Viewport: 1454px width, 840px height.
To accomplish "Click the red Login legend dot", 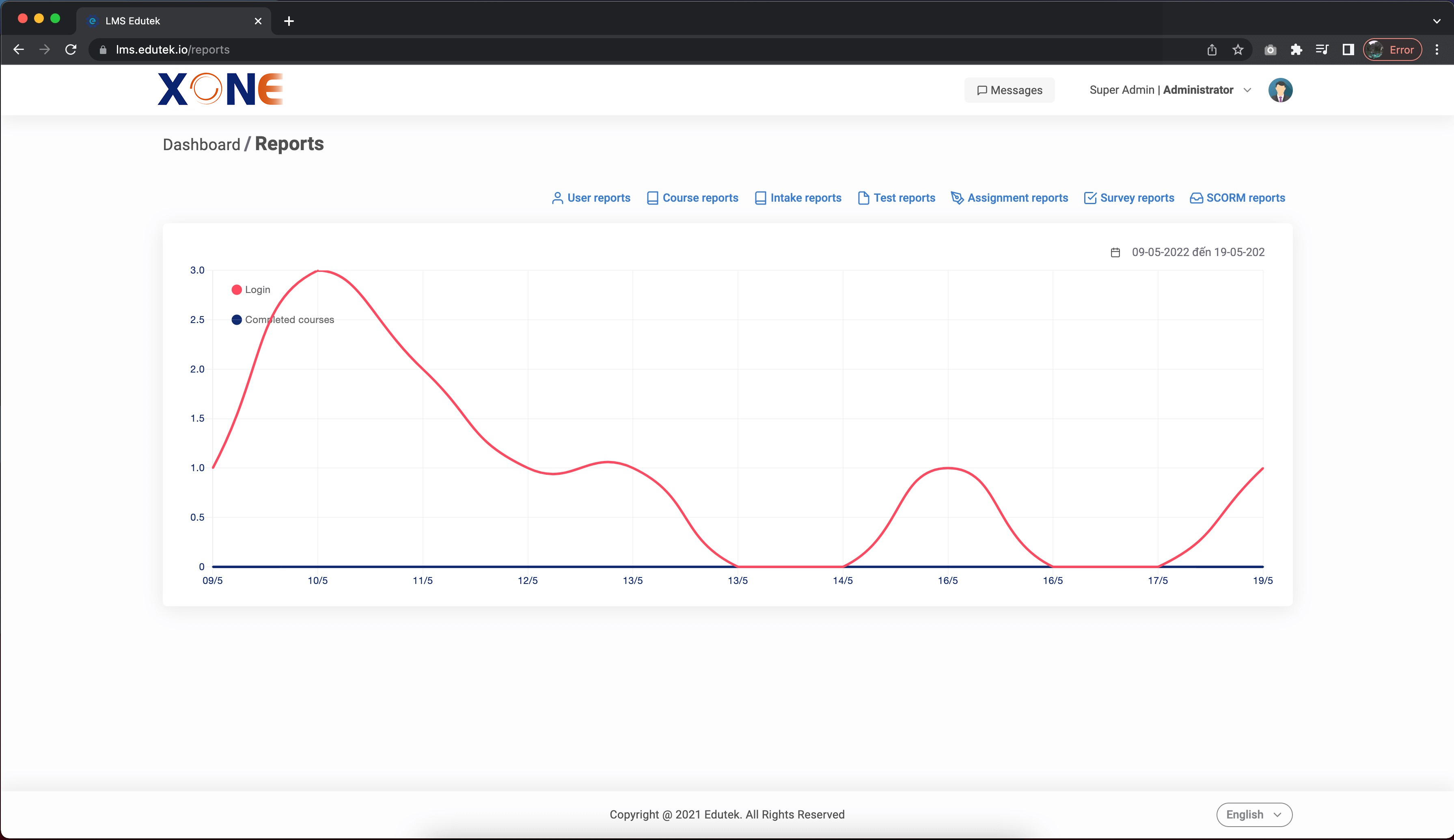I will (237, 290).
